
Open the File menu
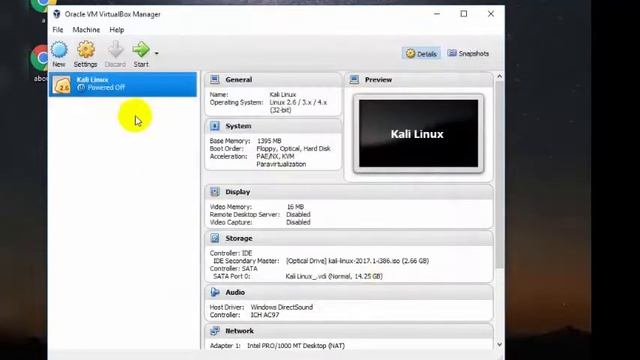coord(58,30)
